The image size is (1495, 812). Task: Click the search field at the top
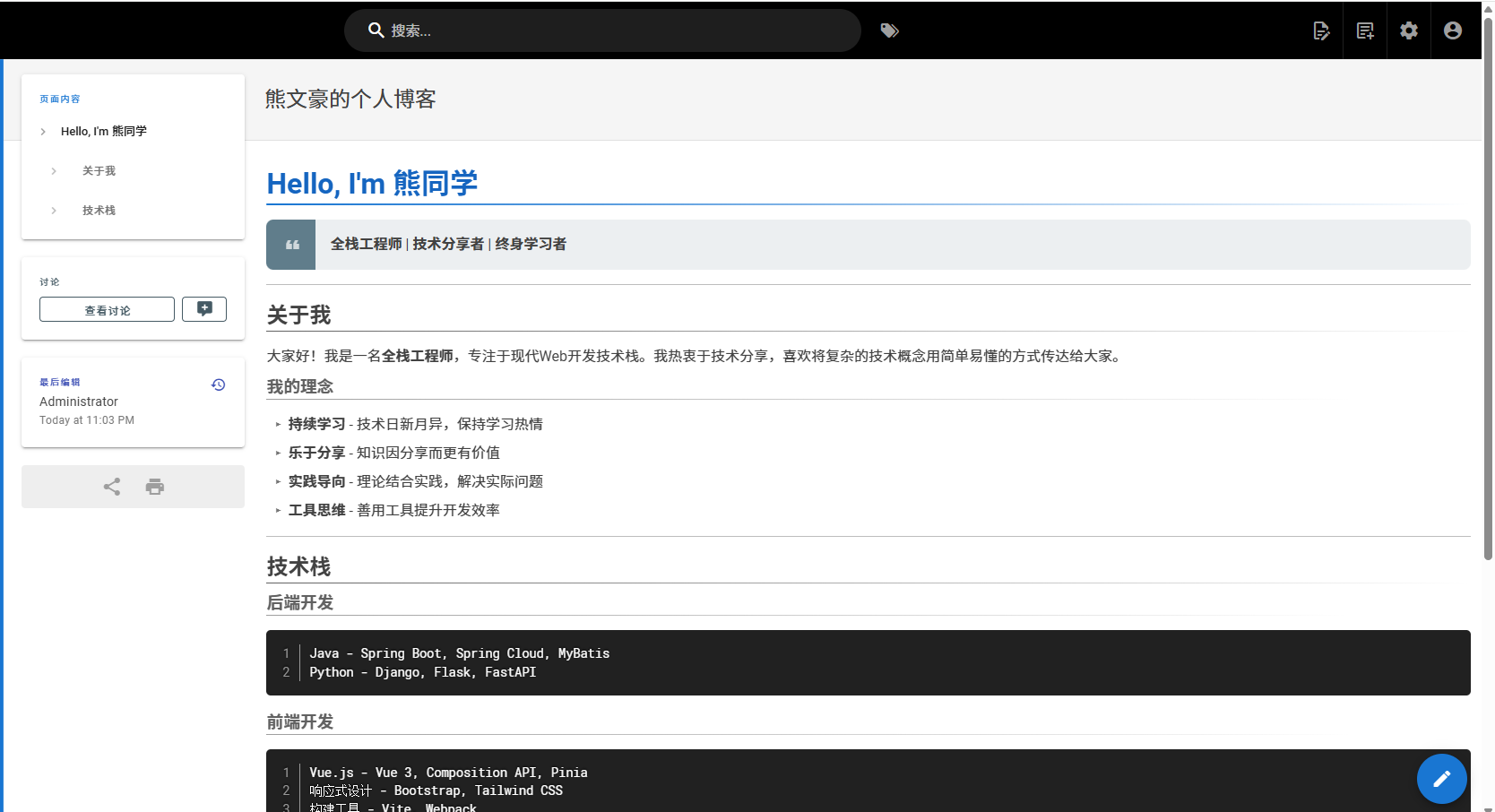(x=602, y=30)
